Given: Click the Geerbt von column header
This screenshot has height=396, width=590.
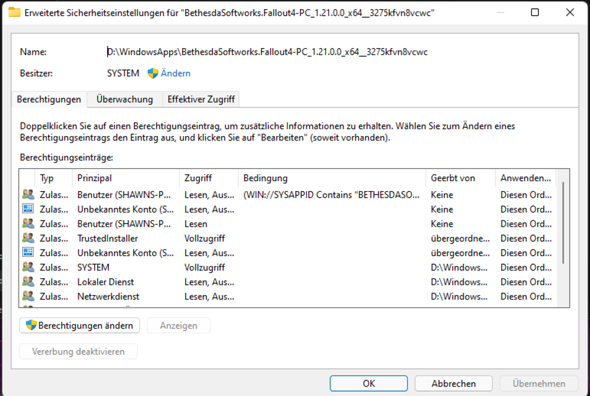Looking at the screenshot, I should (x=461, y=178).
